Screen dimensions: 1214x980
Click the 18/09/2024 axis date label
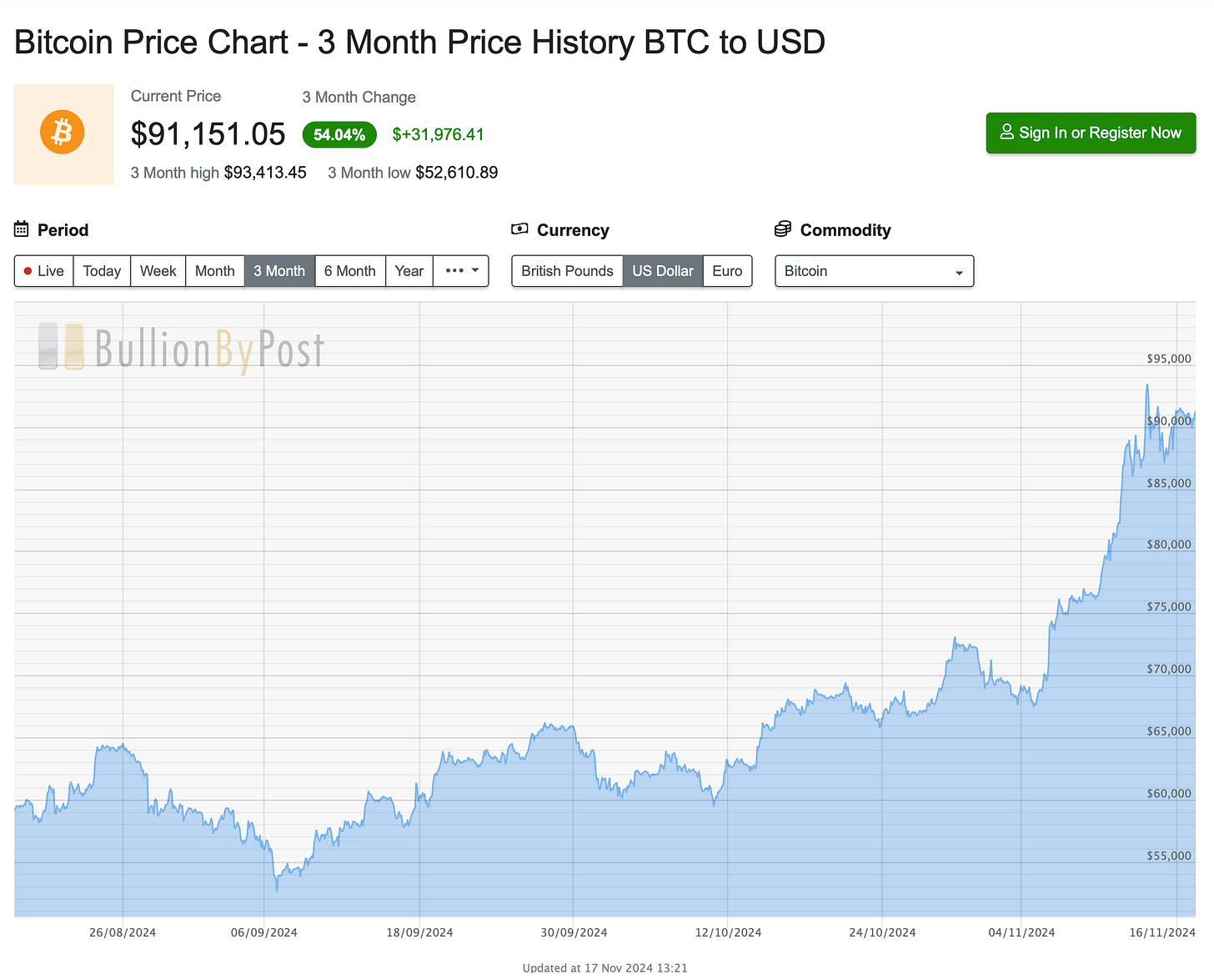click(419, 932)
